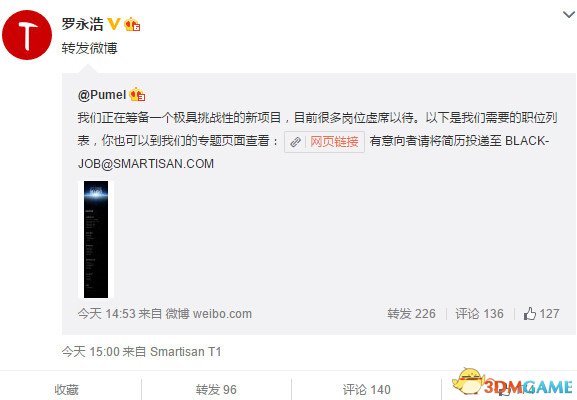
Task: Expand the post options chevron at top right
Action: (x=569, y=15)
